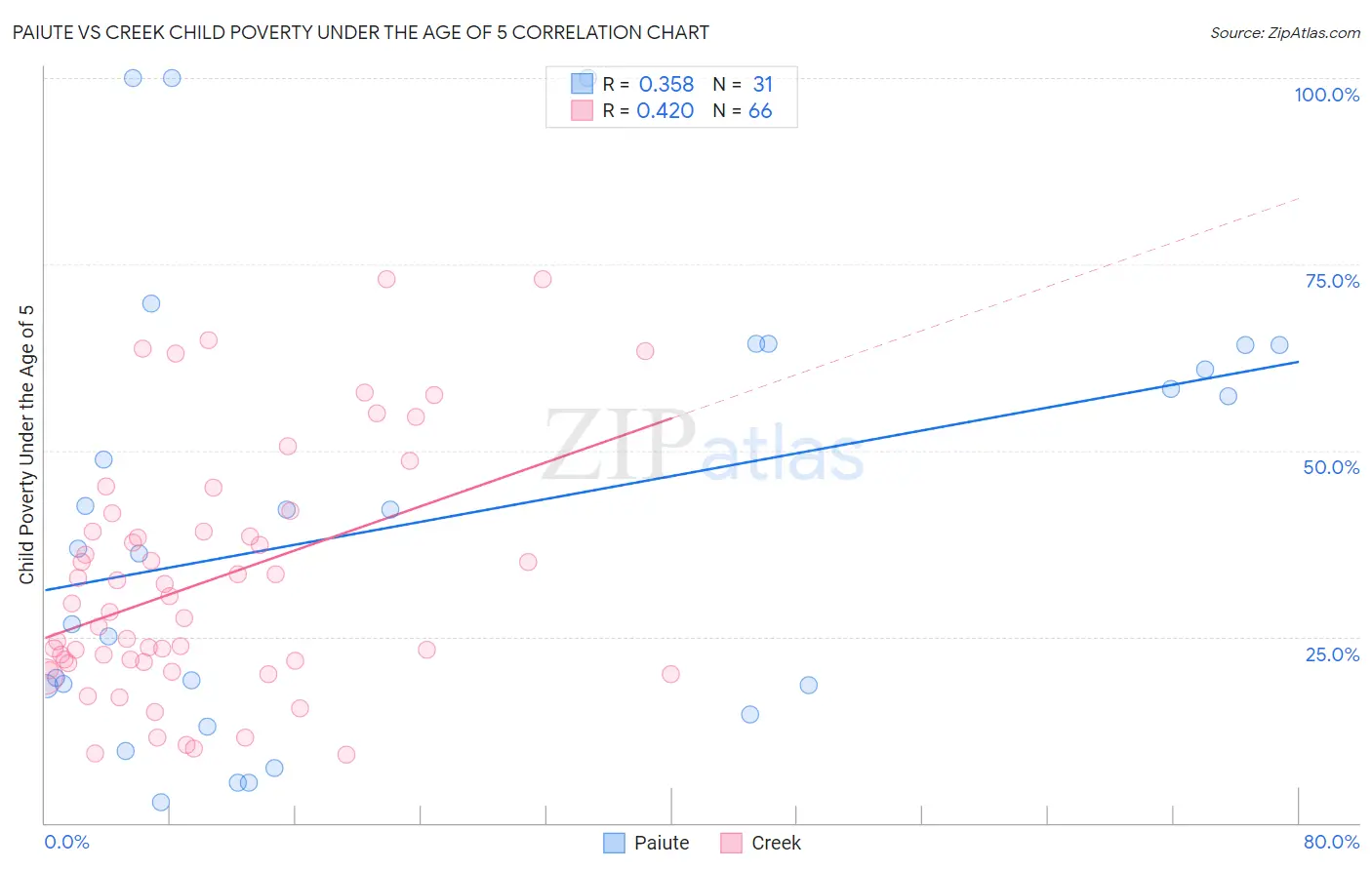
Task: Click the N = 66 value in legend
Action: pyautogui.click(x=743, y=111)
